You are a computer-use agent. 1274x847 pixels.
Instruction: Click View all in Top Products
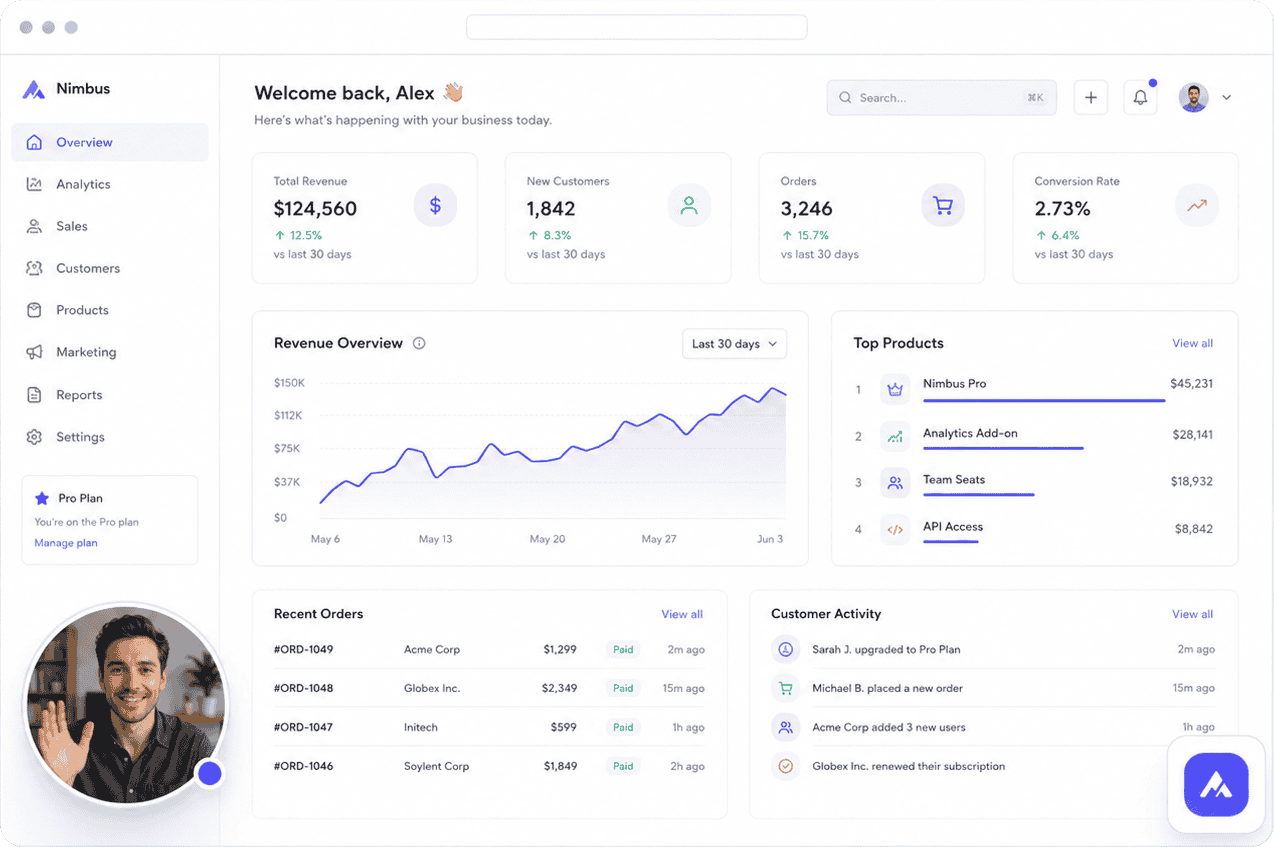tap(1192, 343)
